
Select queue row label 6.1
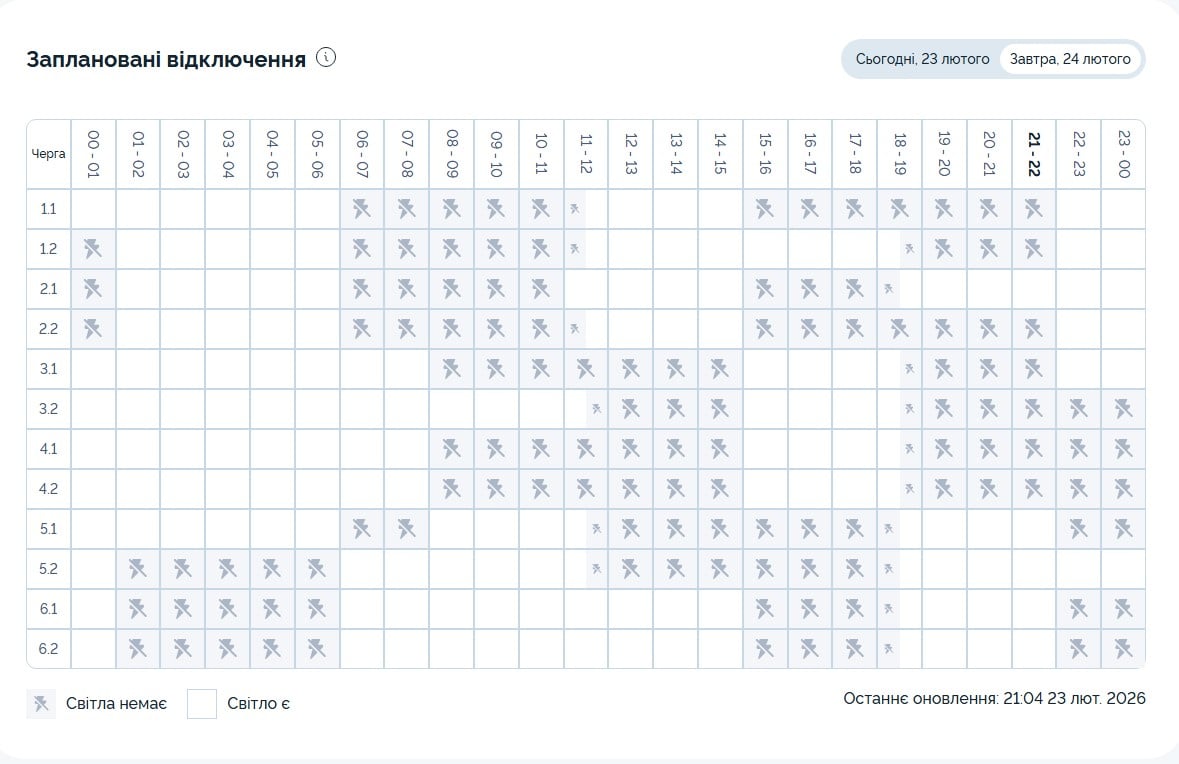[x=49, y=609]
